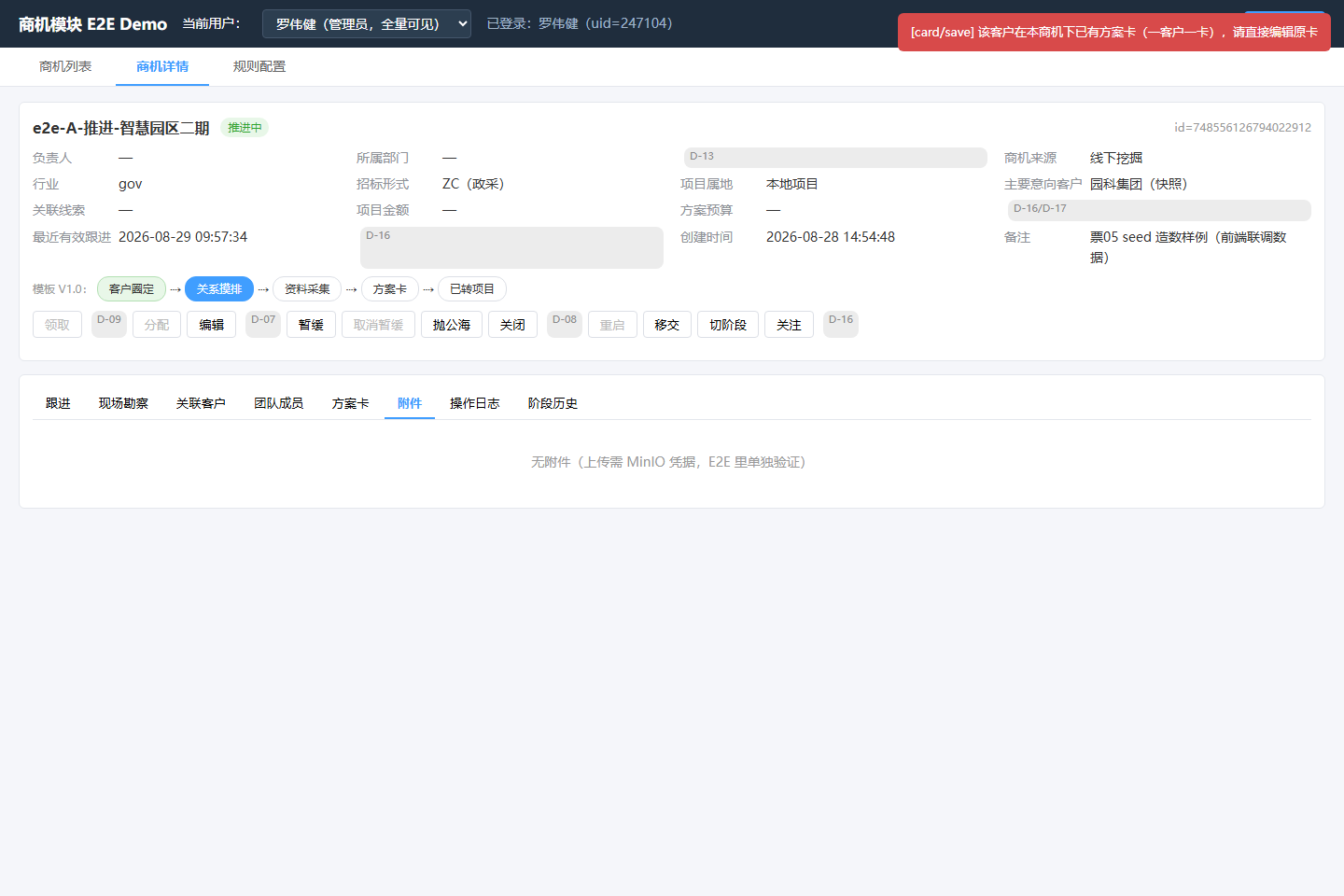Click the 编辑 button
The height and width of the screenshot is (896, 1344).
click(212, 325)
